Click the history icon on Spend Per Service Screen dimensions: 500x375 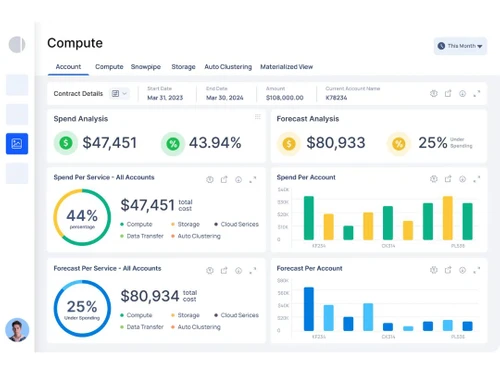[x=210, y=180]
